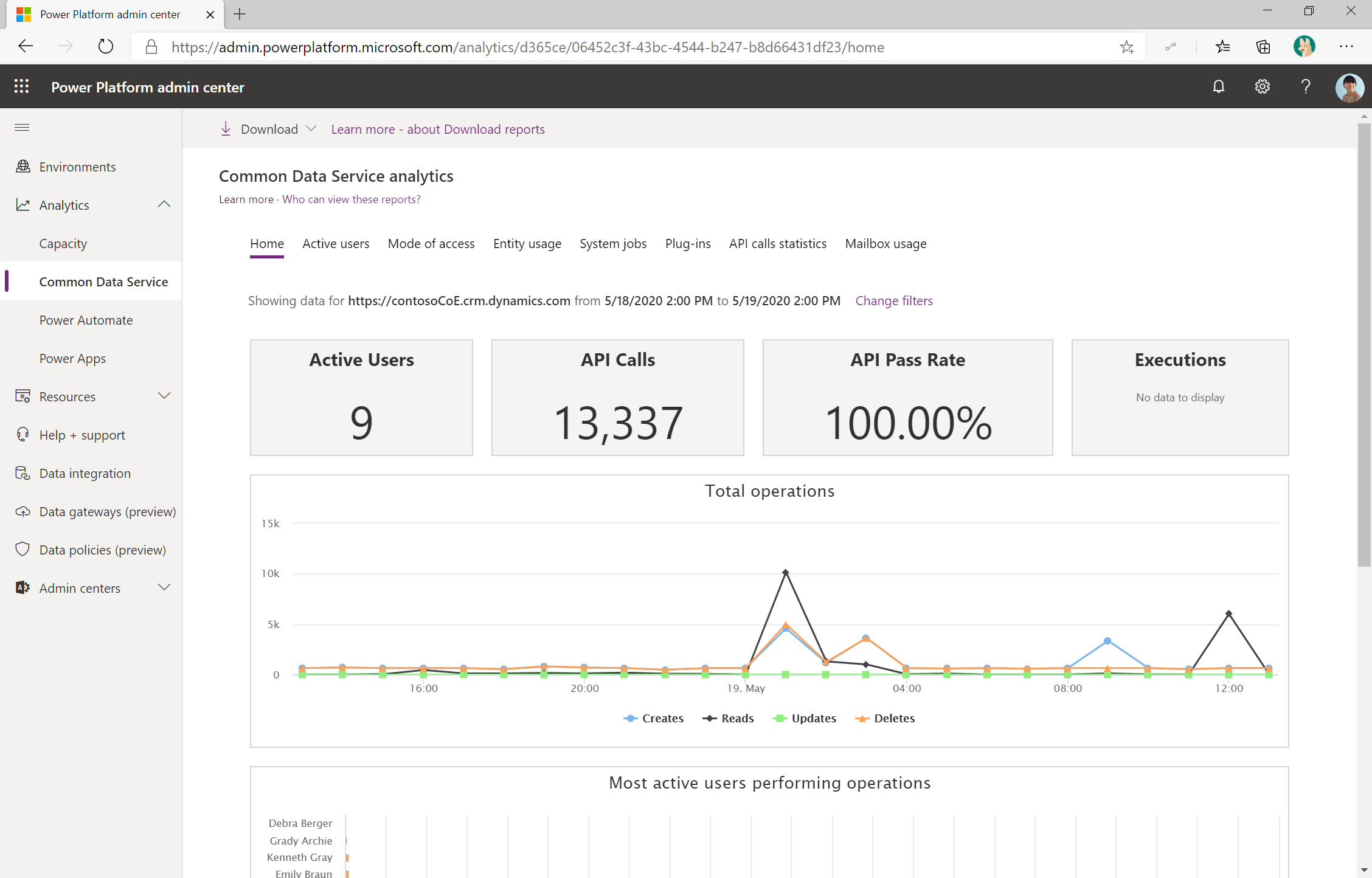
Task: Click the Data policies preview icon
Action: tap(22, 549)
